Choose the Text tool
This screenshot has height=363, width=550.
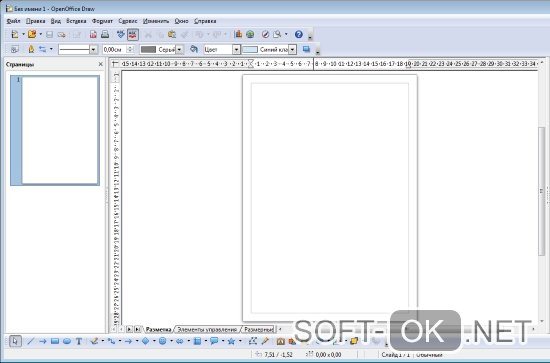[79, 341]
